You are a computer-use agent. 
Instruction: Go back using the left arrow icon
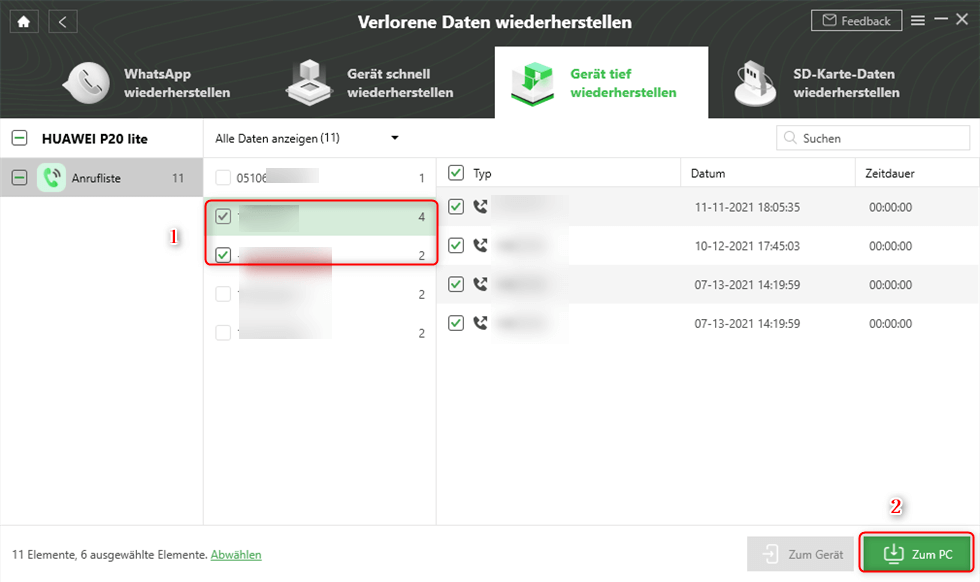(x=62, y=21)
